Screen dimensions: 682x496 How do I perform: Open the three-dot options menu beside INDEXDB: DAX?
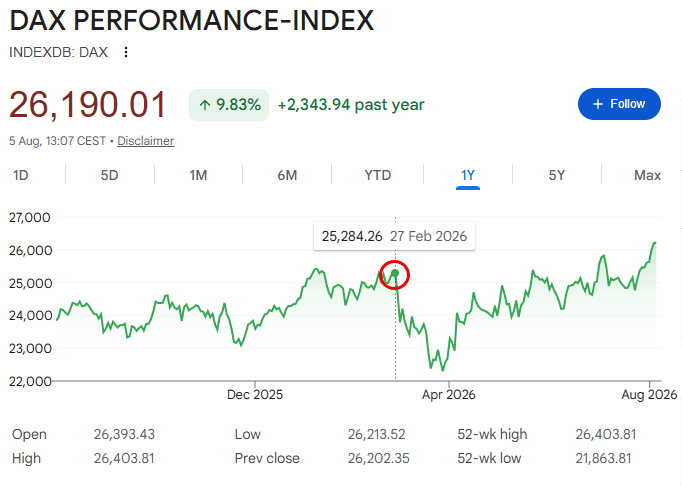(x=126, y=52)
